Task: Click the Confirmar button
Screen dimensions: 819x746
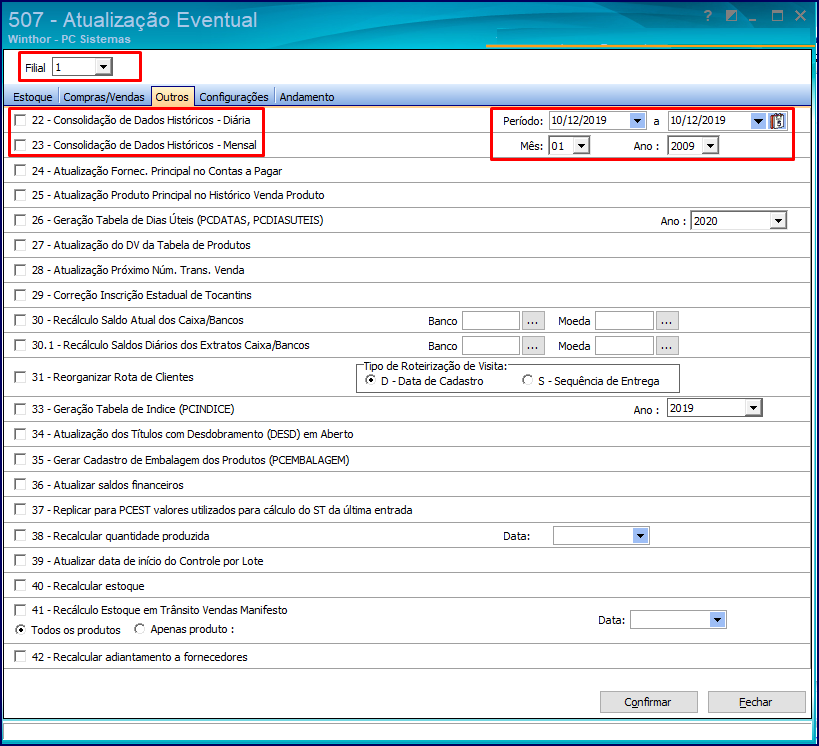Action: coord(648,702)
